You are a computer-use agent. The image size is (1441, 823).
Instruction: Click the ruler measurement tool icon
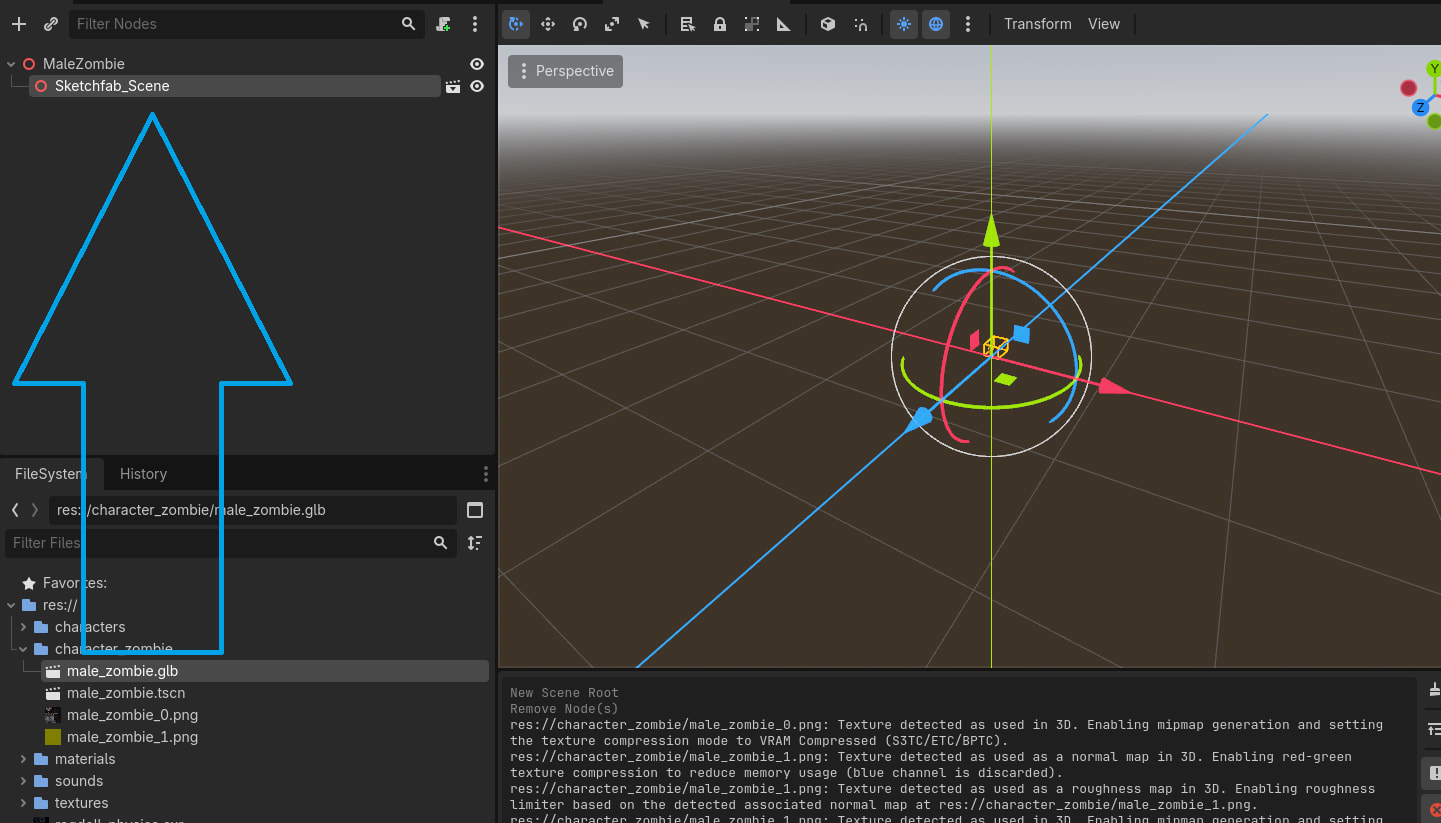(x=784, y=24)
